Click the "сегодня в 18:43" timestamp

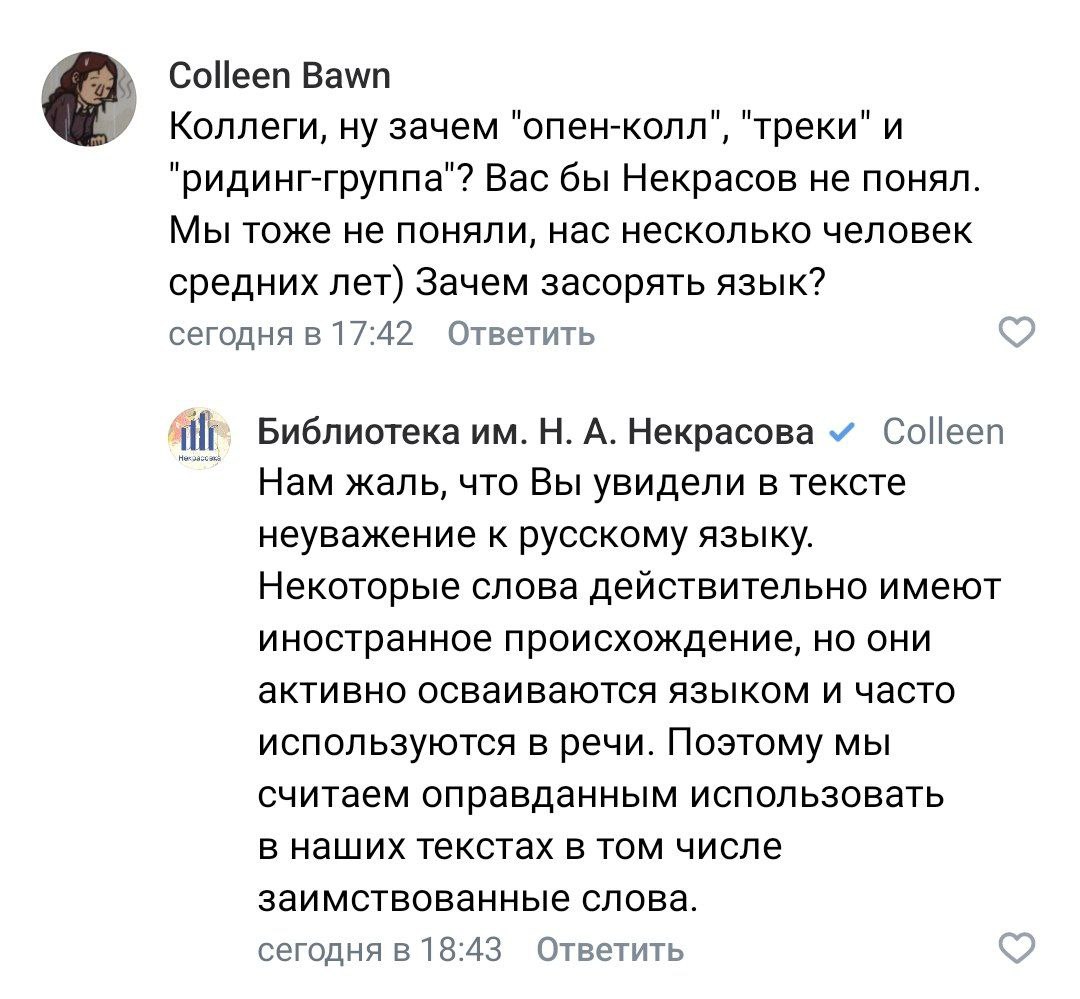tap(380, 948)
